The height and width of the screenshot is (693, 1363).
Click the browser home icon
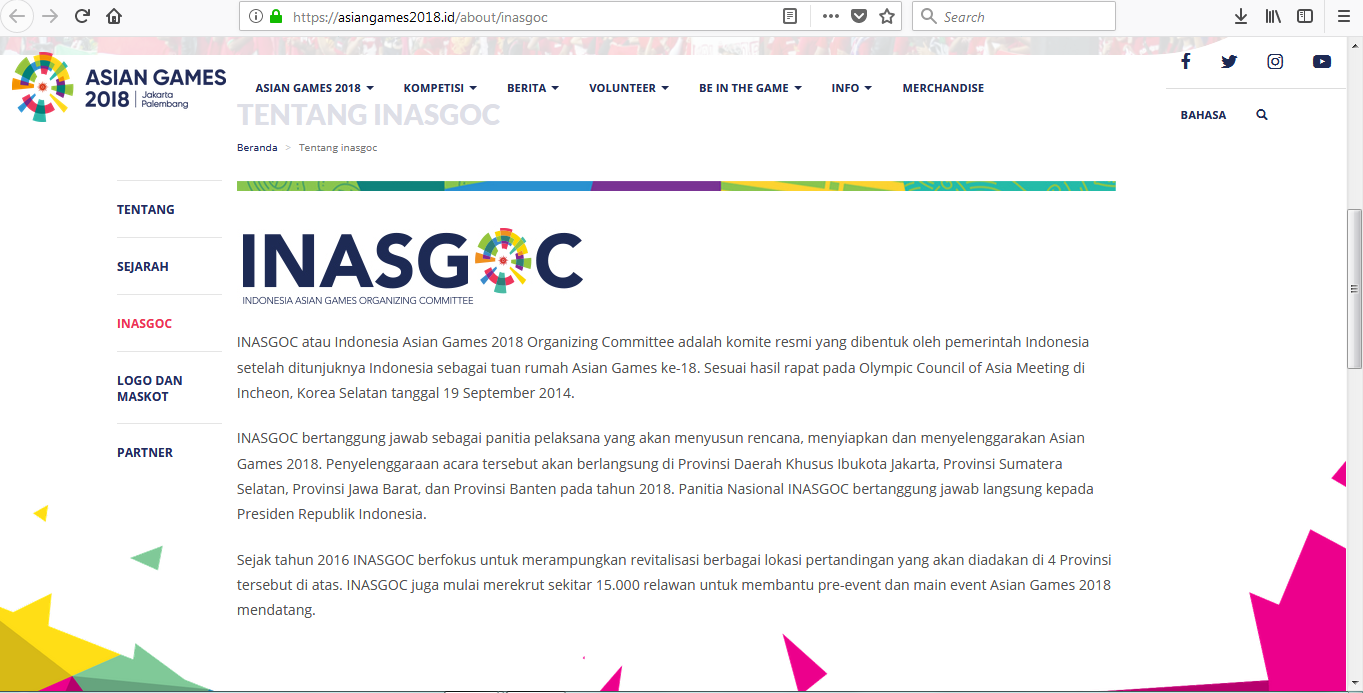[114, 16]
